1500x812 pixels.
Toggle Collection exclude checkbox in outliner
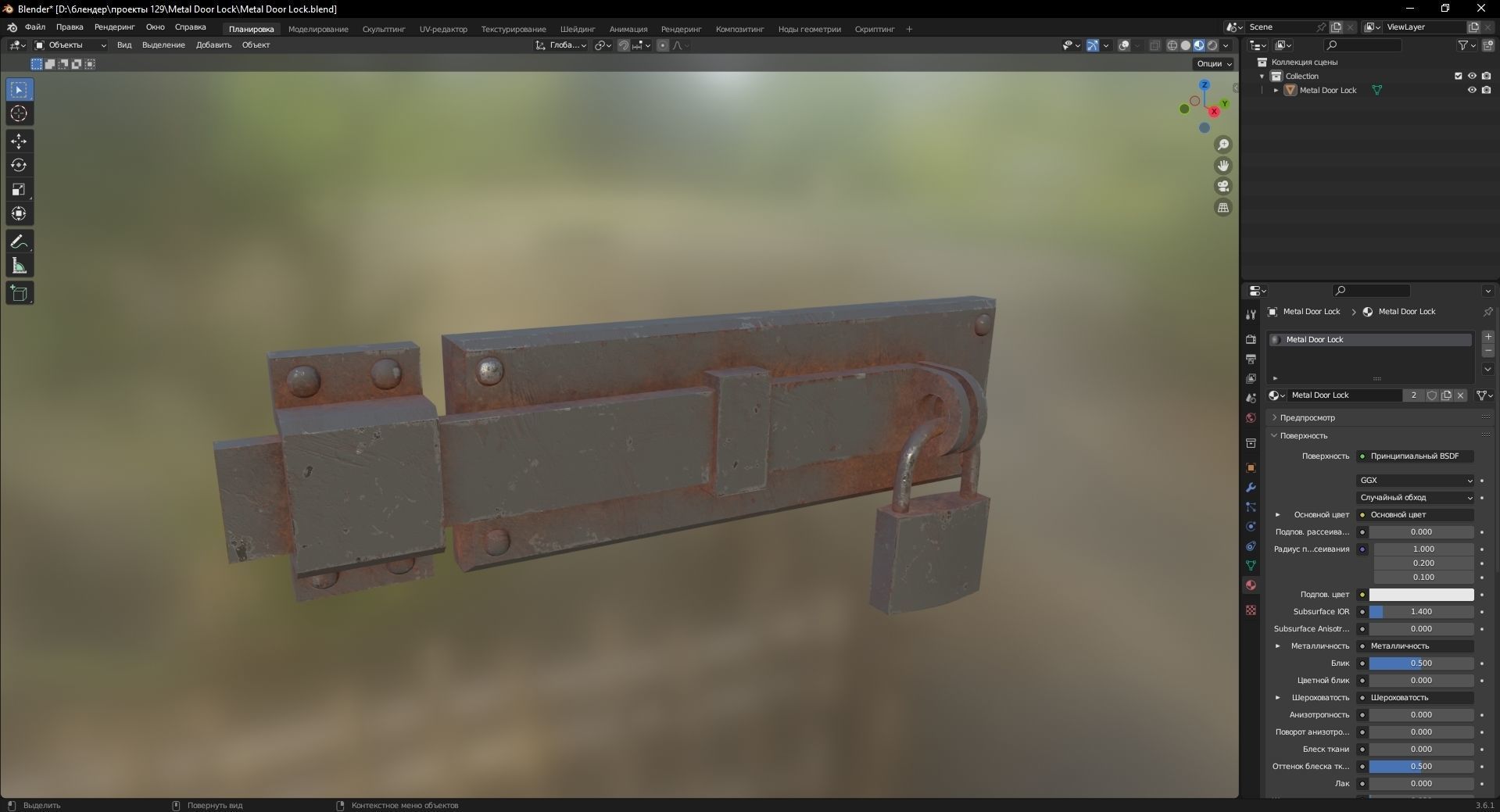pyautogui.click(x=1458, y=76)
